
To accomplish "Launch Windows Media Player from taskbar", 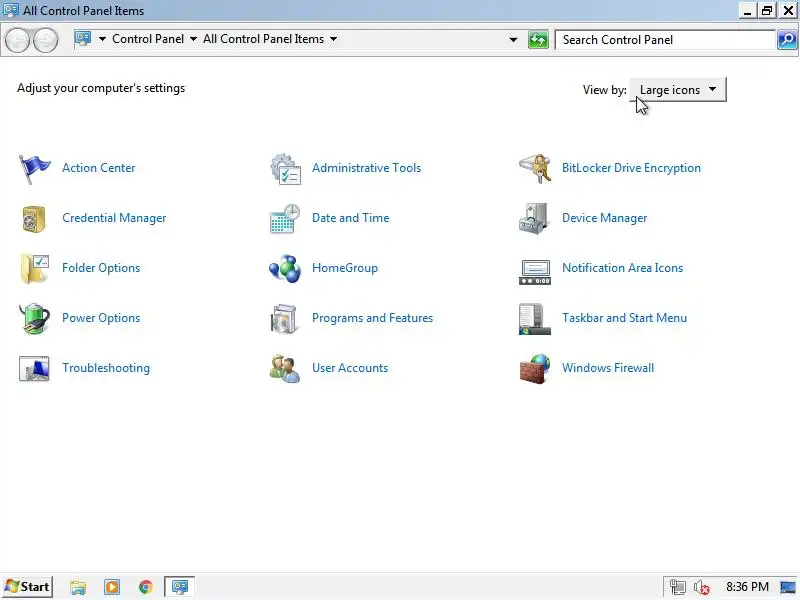I will click(x=112, y=587).
